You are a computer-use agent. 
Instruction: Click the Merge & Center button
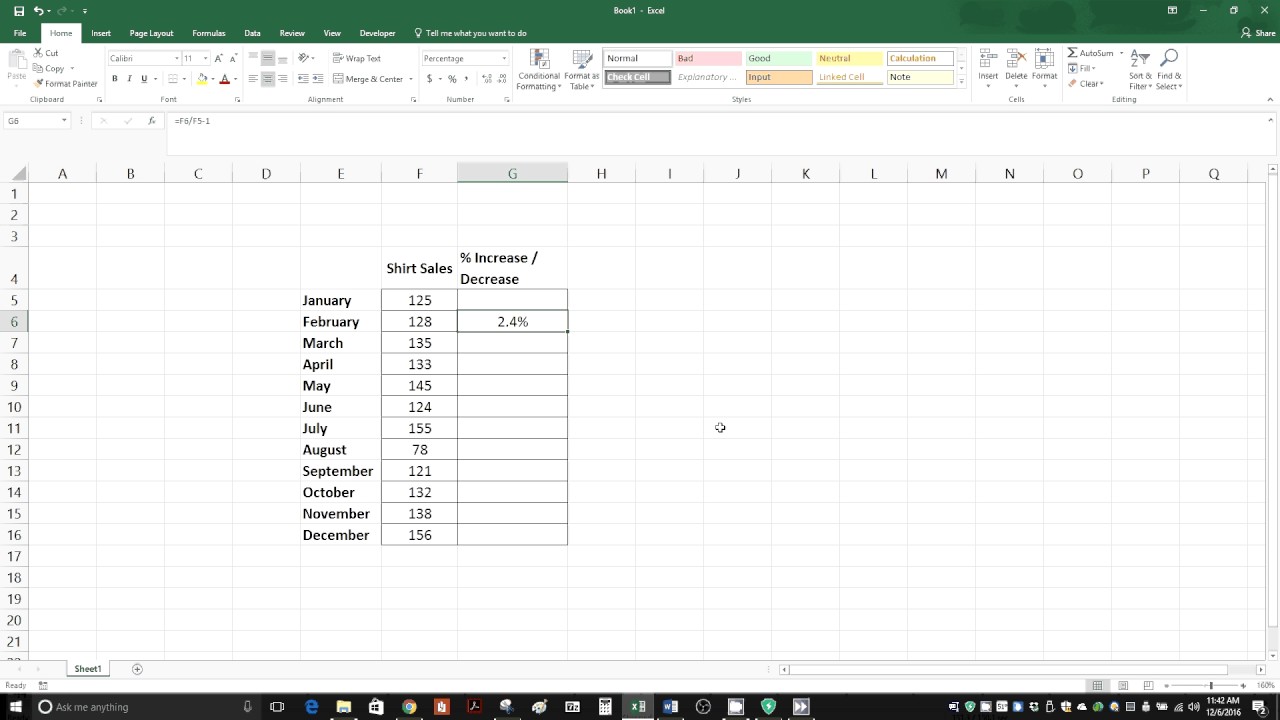pyautogui.click(x=368, y=79)
